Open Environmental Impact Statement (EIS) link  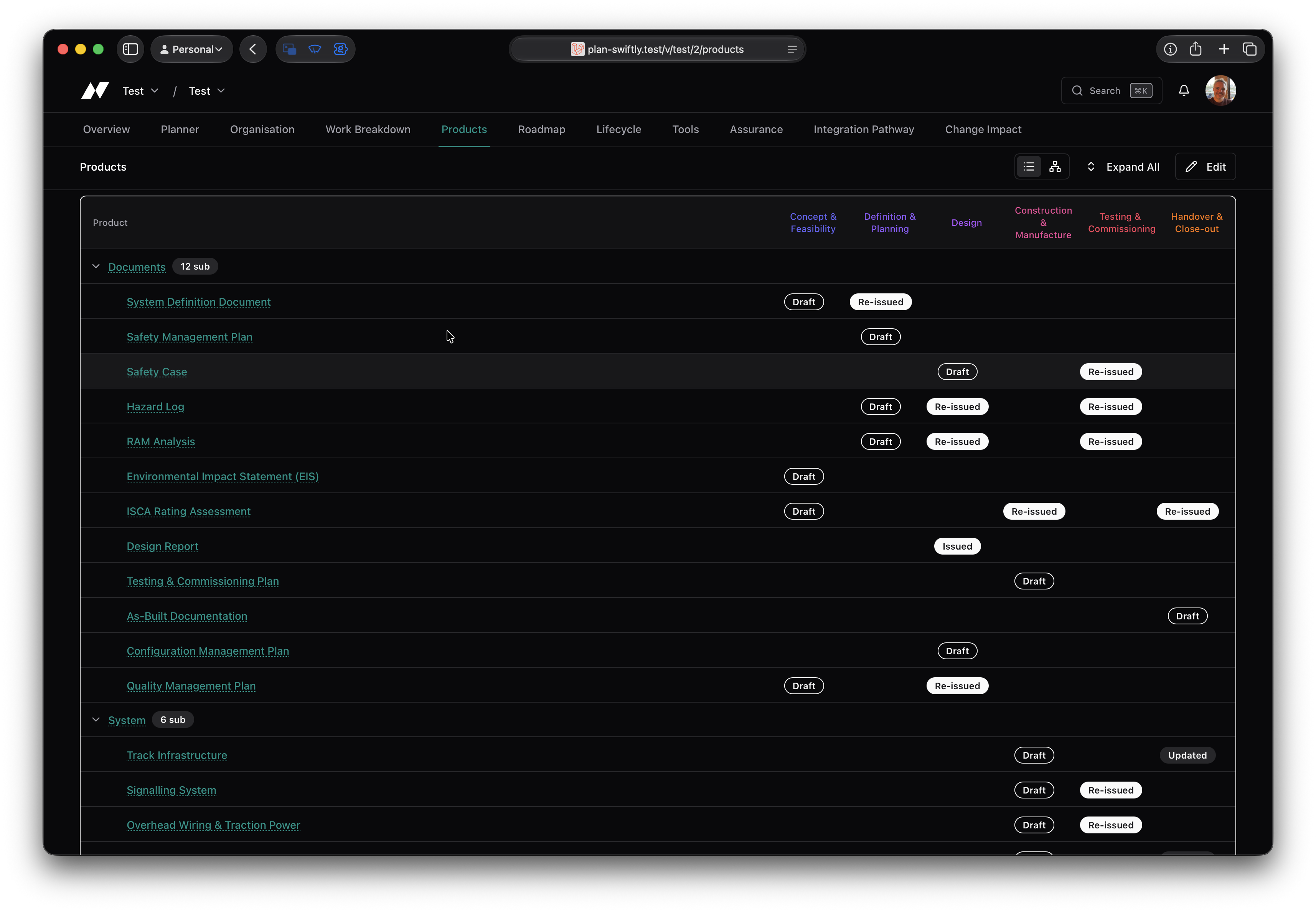tap(223, 476)
